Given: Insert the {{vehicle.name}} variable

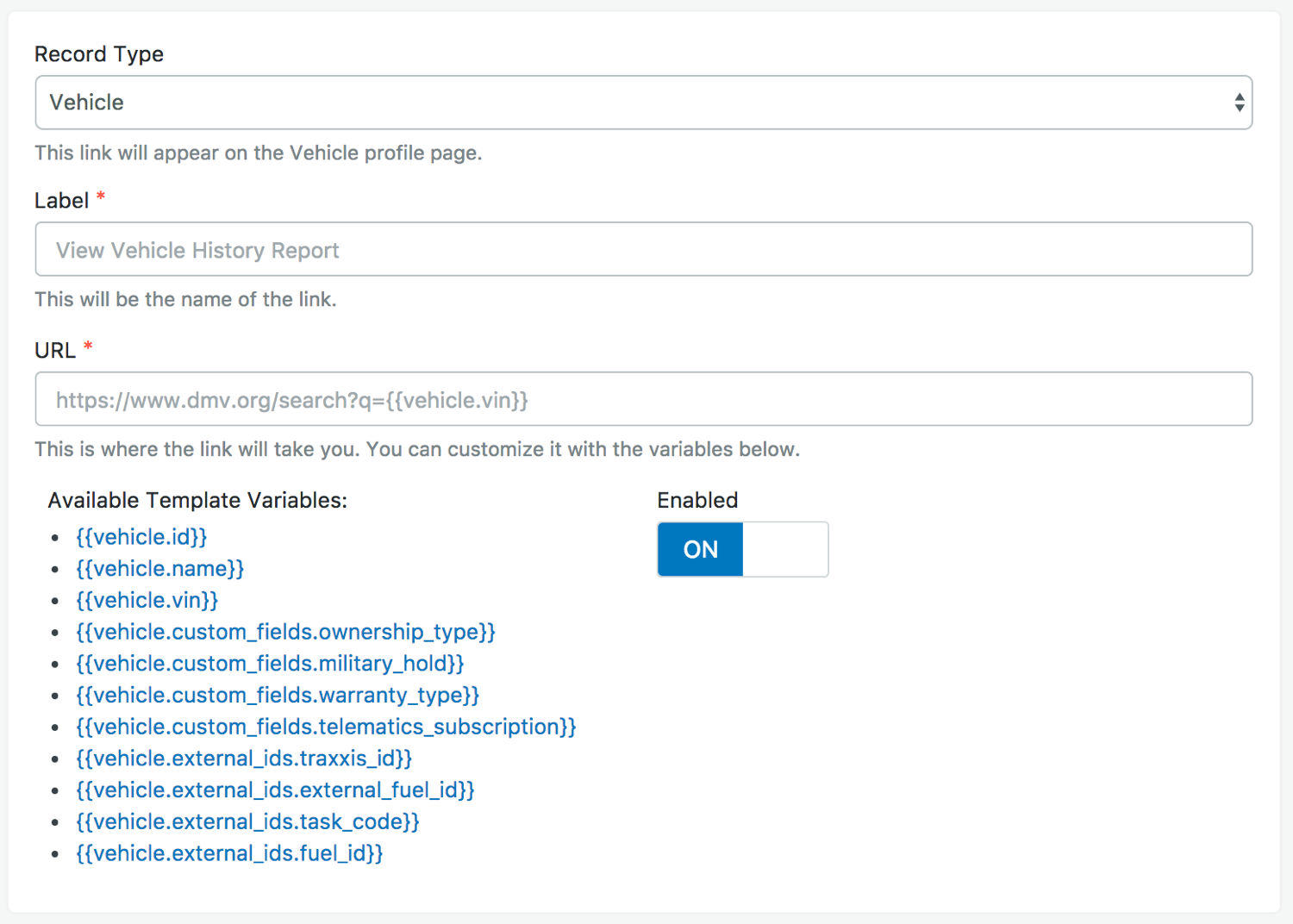Looking at the screenshot, I should 159,569.
